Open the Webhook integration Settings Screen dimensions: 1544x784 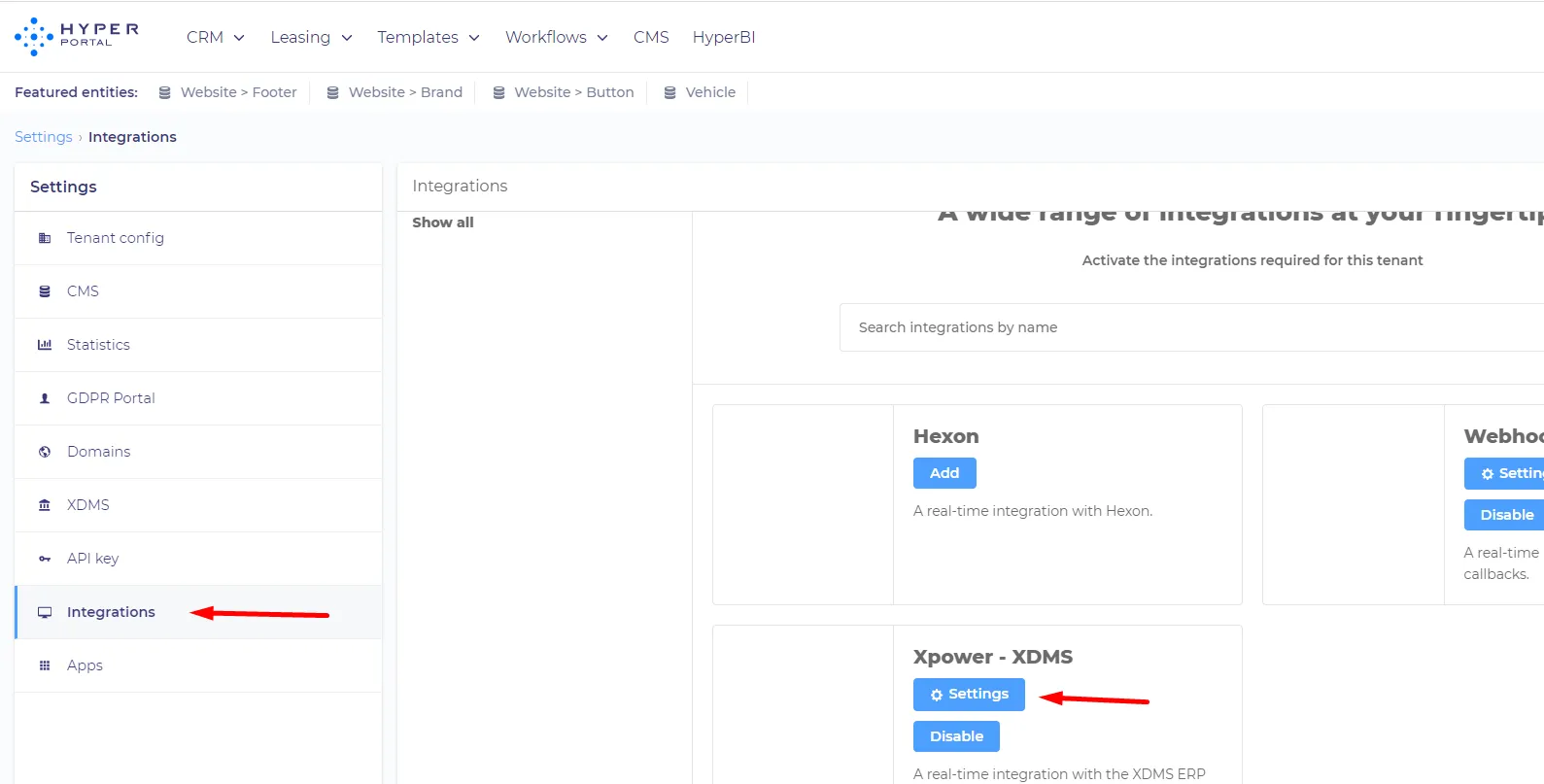tap(1504, 473)
